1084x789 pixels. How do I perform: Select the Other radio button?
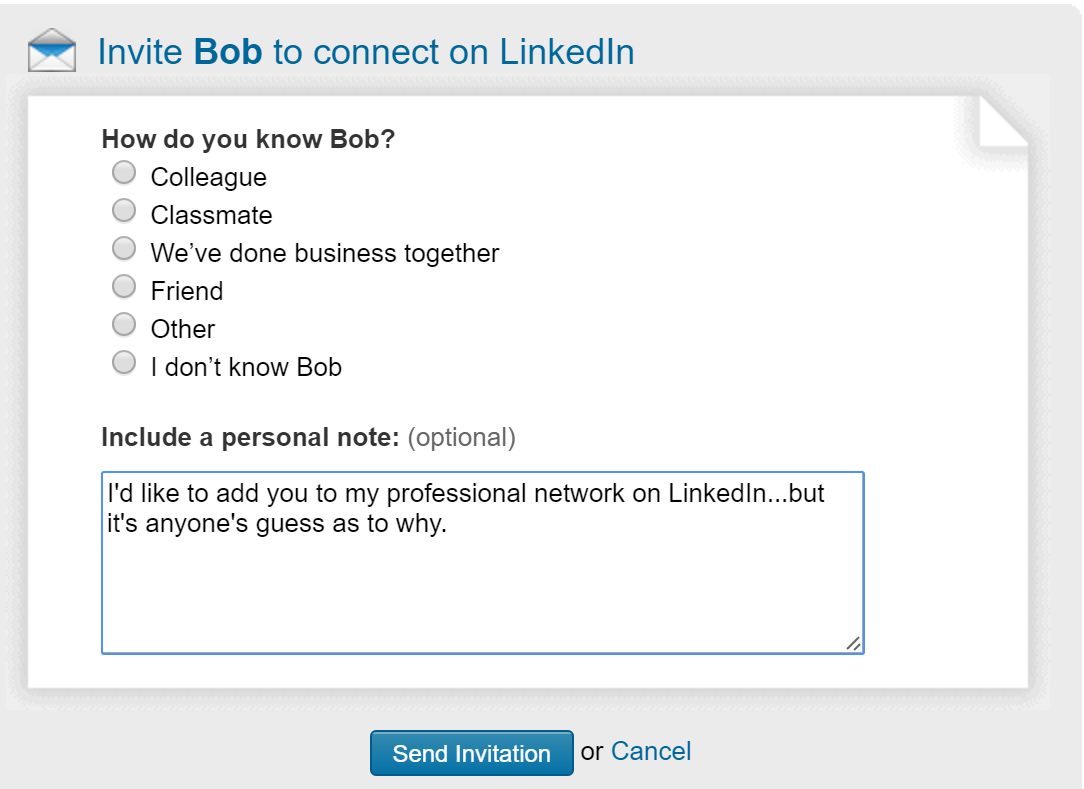[x=124, y=325]
